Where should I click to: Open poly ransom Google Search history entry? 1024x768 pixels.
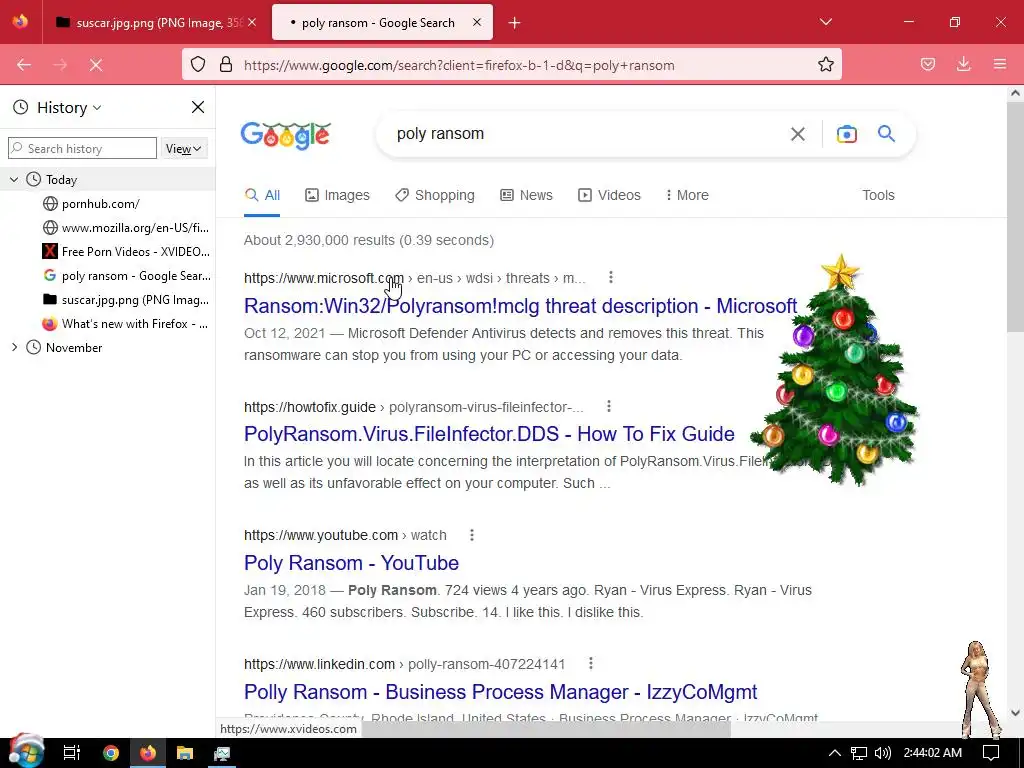click(x=127, y=276)
